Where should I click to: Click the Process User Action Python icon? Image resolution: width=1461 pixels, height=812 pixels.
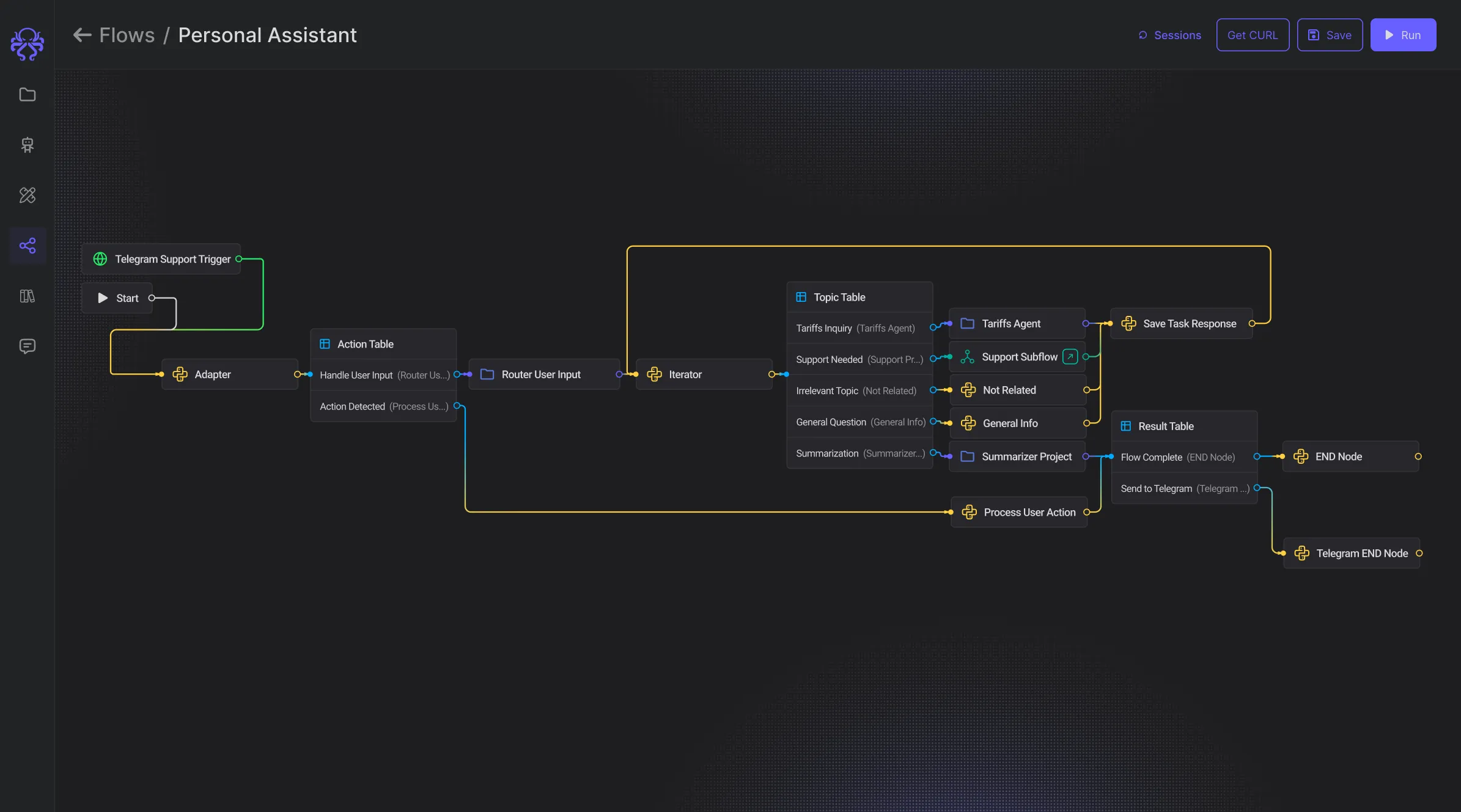click(x=969, y=512)
